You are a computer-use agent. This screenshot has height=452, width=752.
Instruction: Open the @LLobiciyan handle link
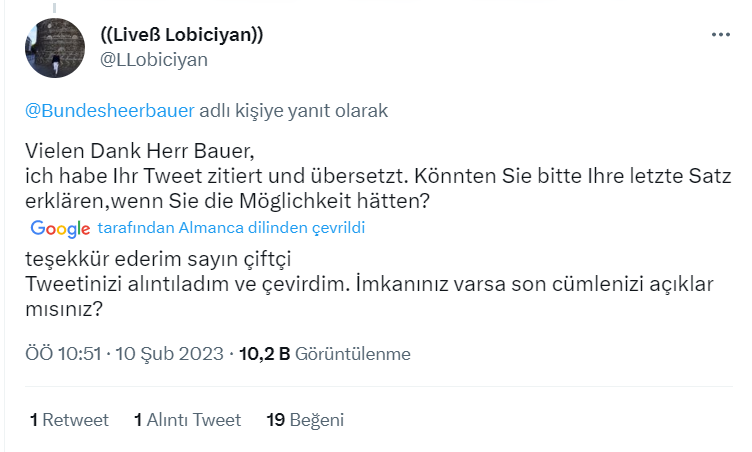coord(154,59)
